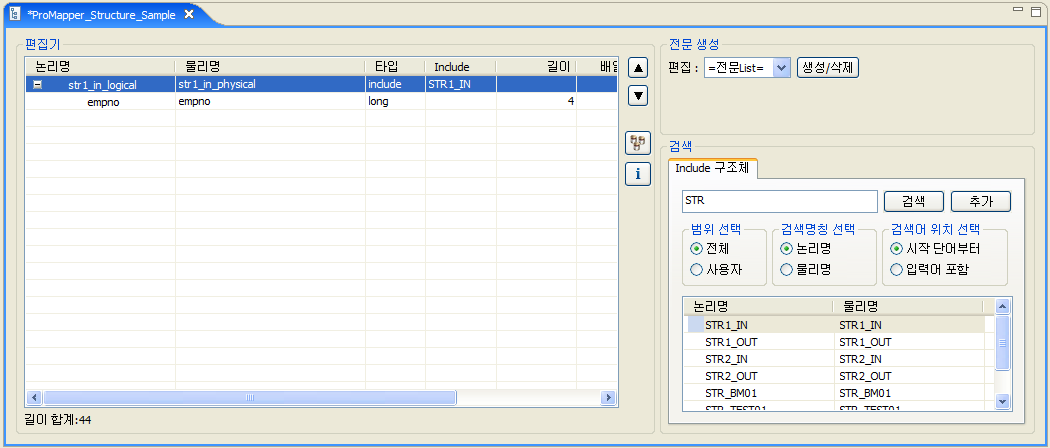Select 입력어 포함 position option
The height and width of the screenshot is (448, 1050).
pyautogui.click(x=896, y=270)
